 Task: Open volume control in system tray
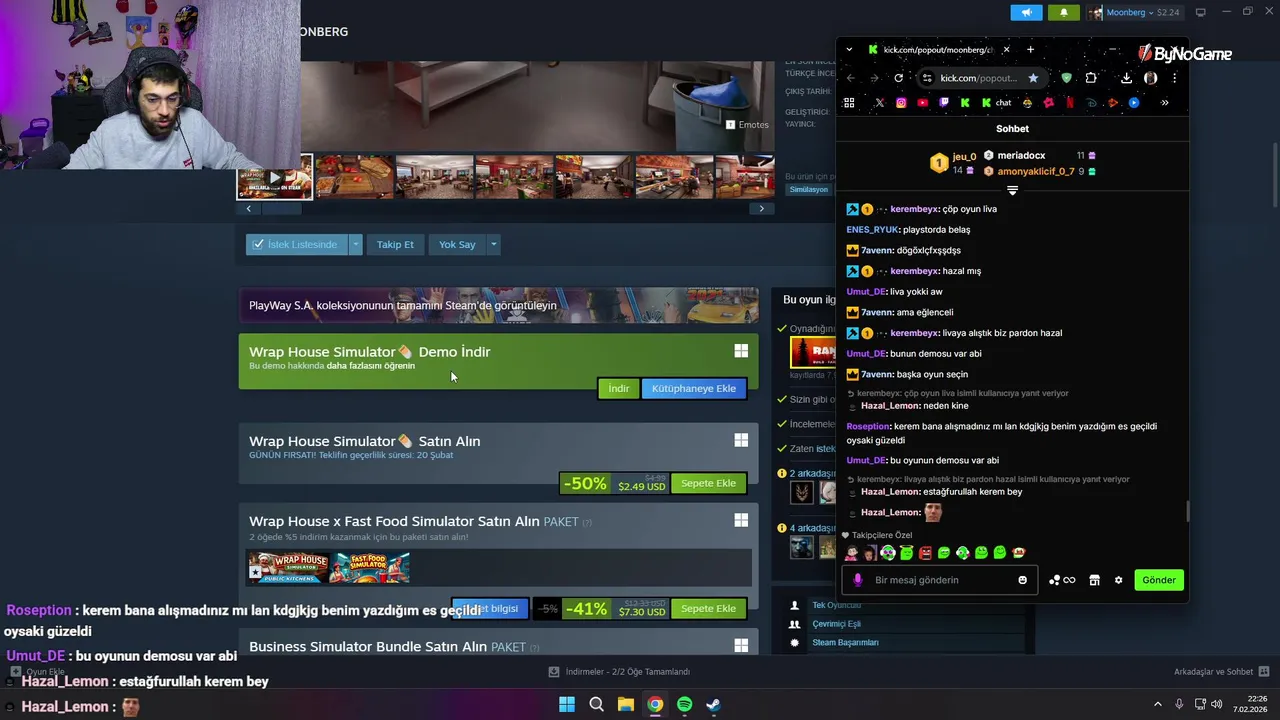[1217, 704]
